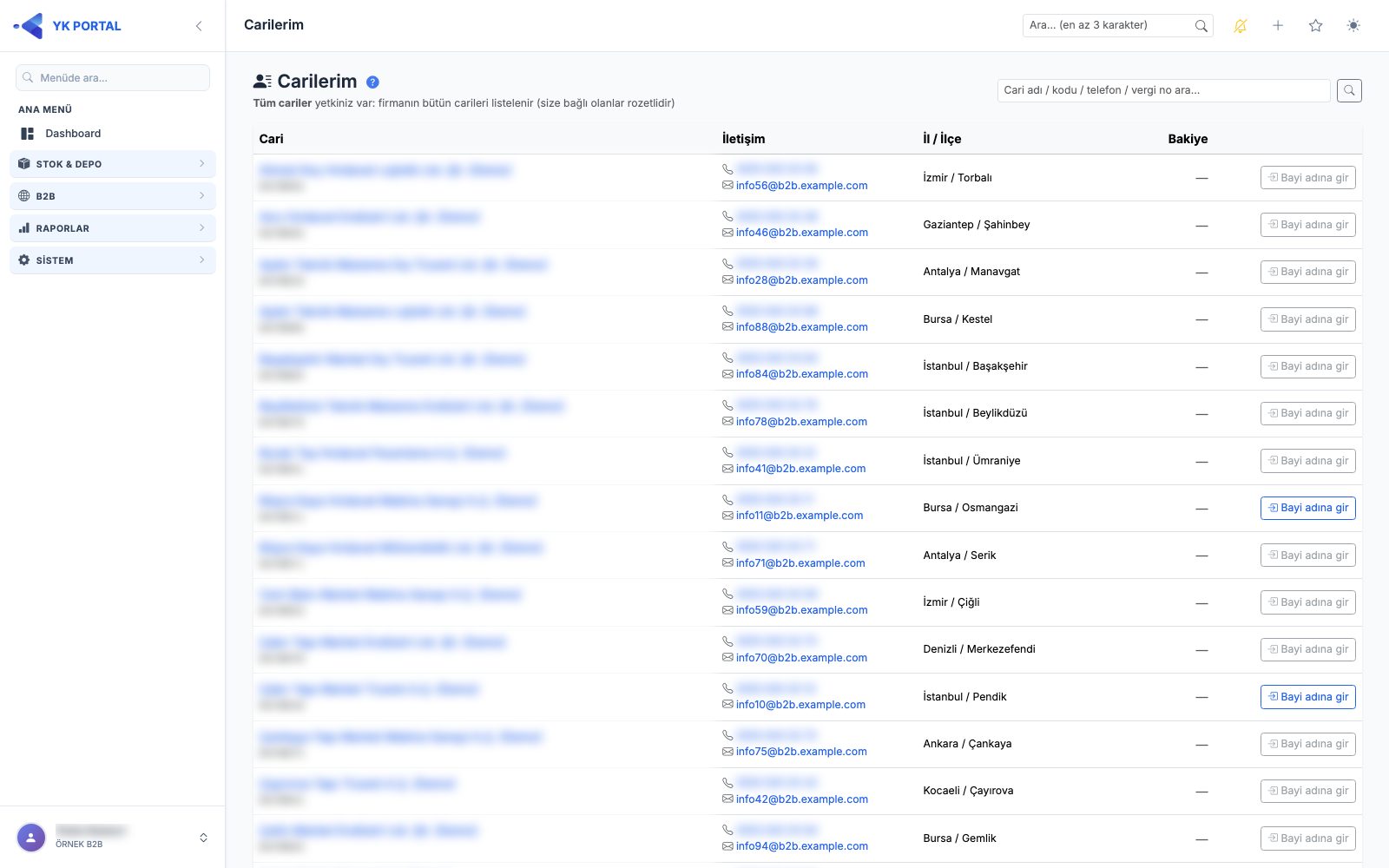Screen dimensions: 1389x868
Task: Click the Bakiye column header
Action: point(1188,139)
